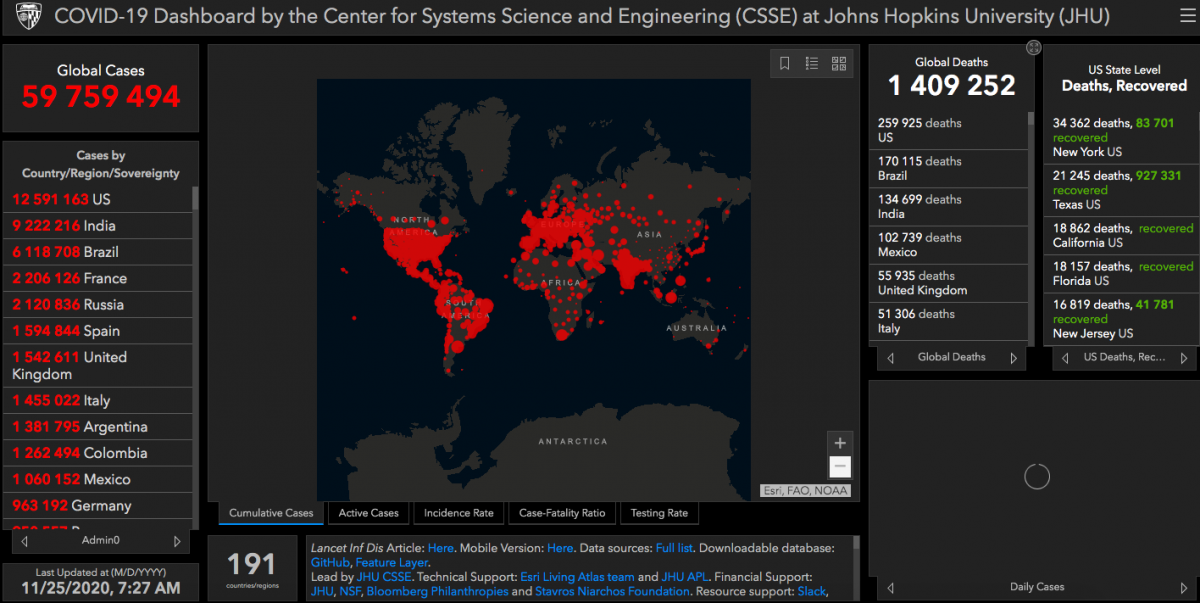This screenshot has width=1200, height=603.
Task: Open the bookmarks icon on the map
Action: point(785,63)
